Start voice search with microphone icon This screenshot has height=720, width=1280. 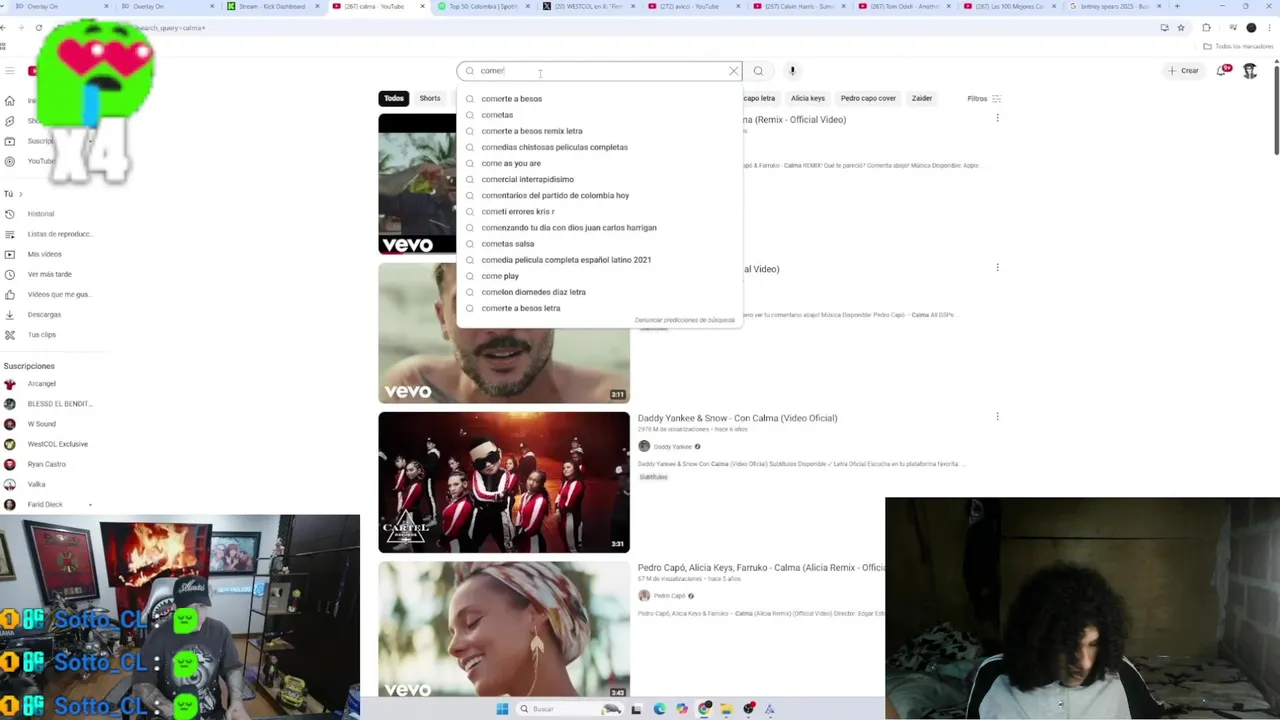(792, 71)
